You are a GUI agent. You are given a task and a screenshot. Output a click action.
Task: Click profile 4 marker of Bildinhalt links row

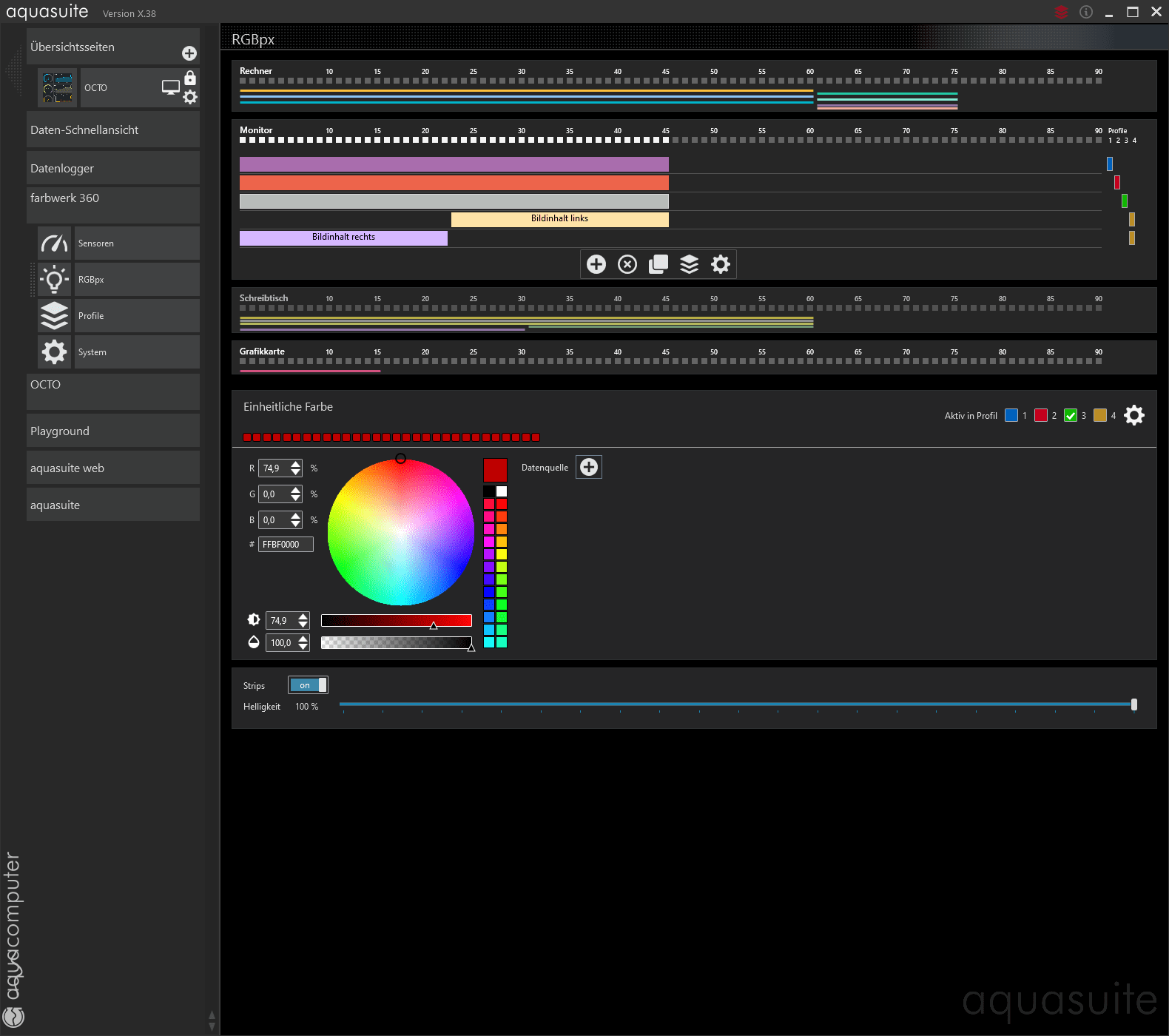[1132, 219]
